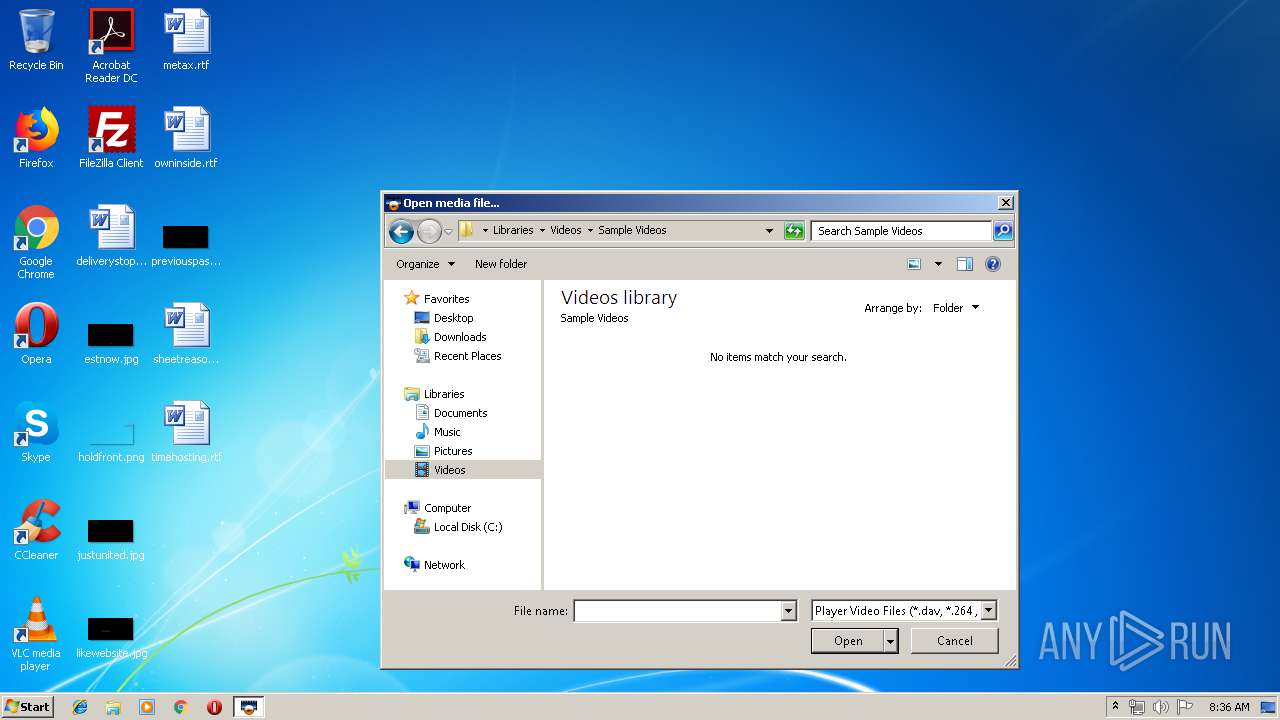Launch CCleaner desktop shortcut
The image size is (1280, 720).
click(x=36, y=530)
